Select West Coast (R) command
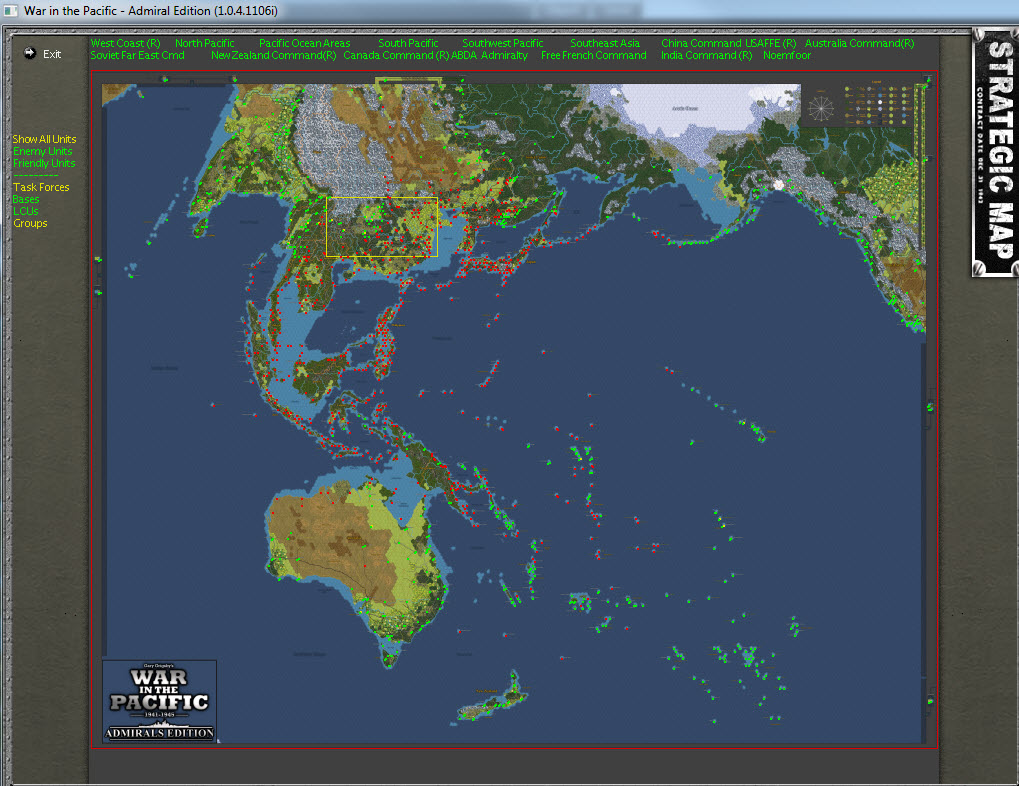Image resolution: width=1019 pixels, height=786 pixels. click(x=125, y=43)
